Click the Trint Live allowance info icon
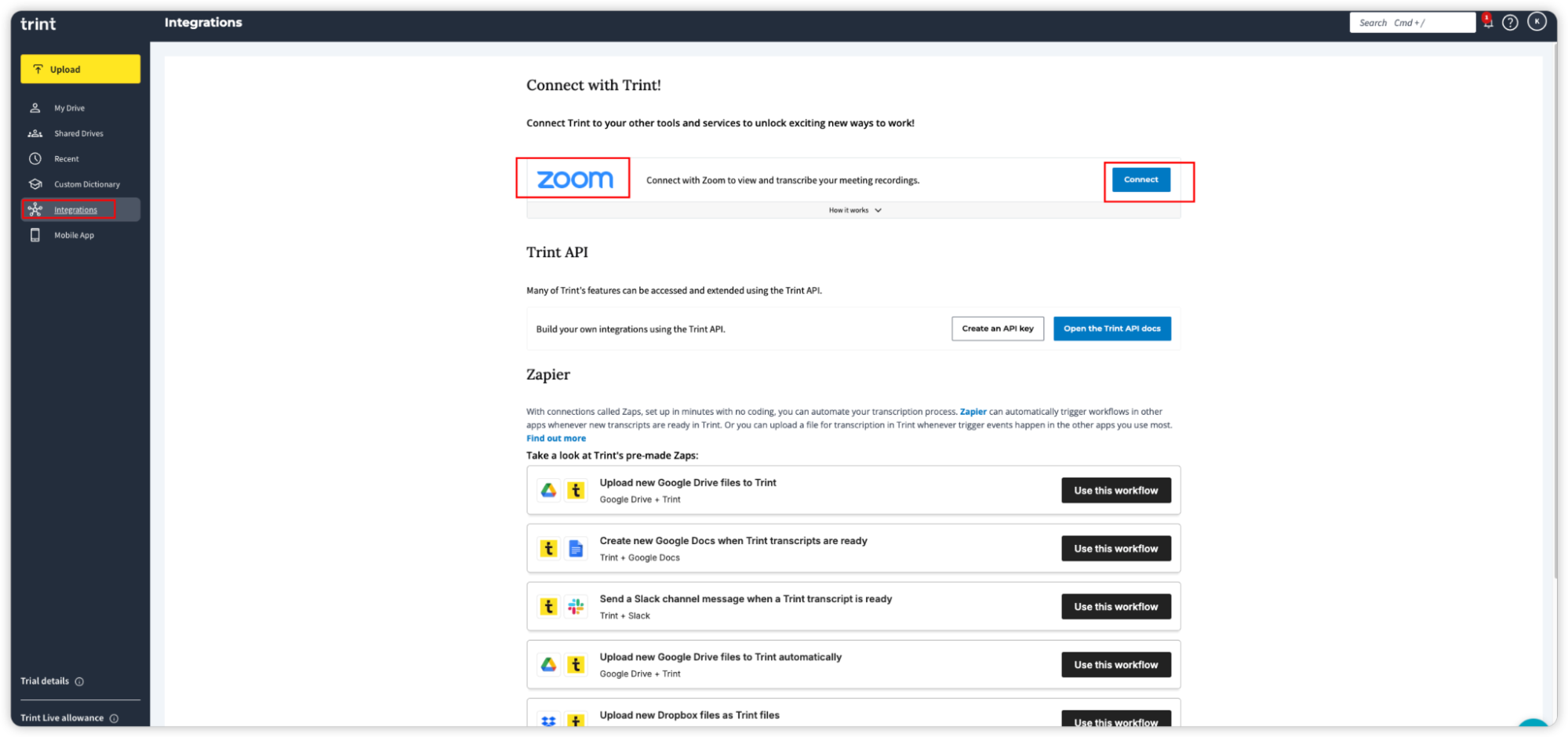Image resolution: width=1568 pixels, height=737 pixels. pos(115,719)
